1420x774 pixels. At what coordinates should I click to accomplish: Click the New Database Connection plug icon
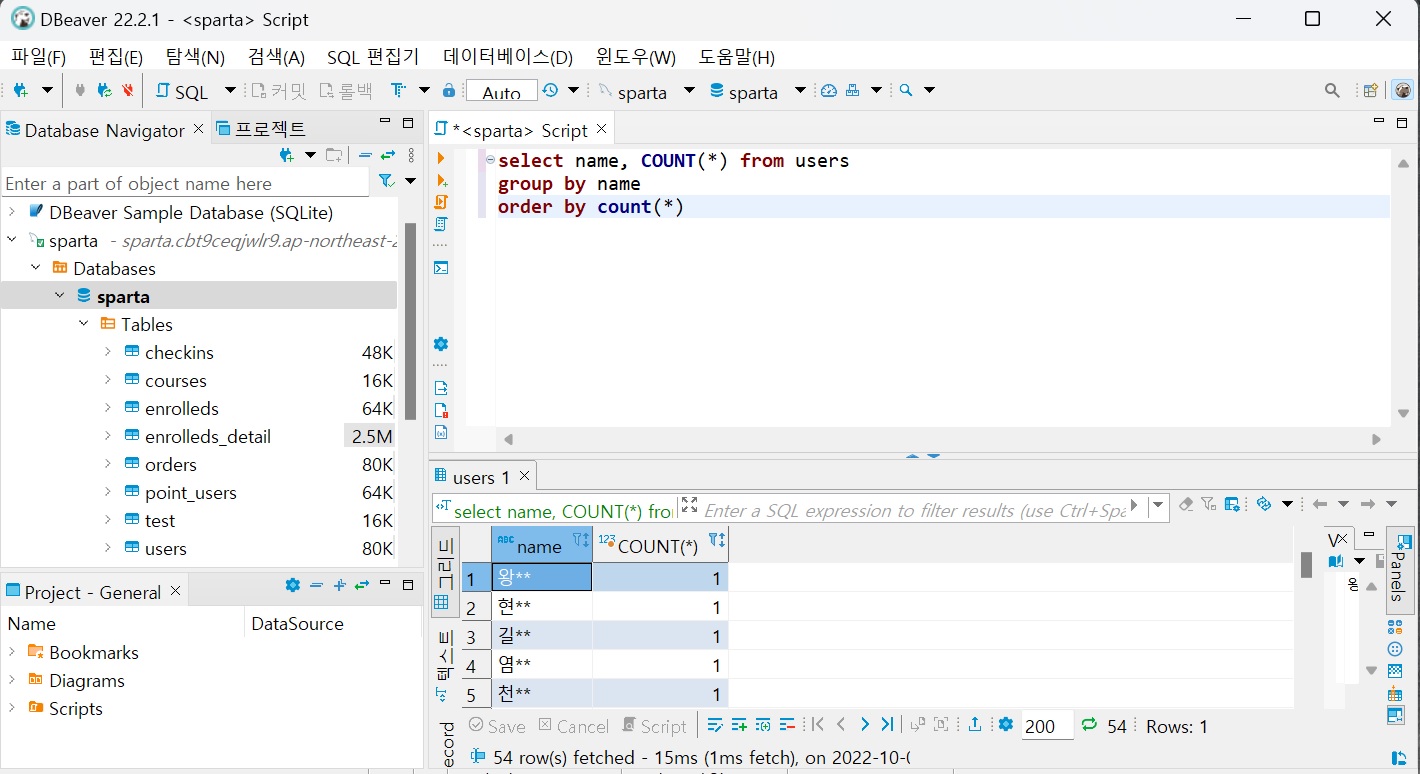tap(19, 90)
